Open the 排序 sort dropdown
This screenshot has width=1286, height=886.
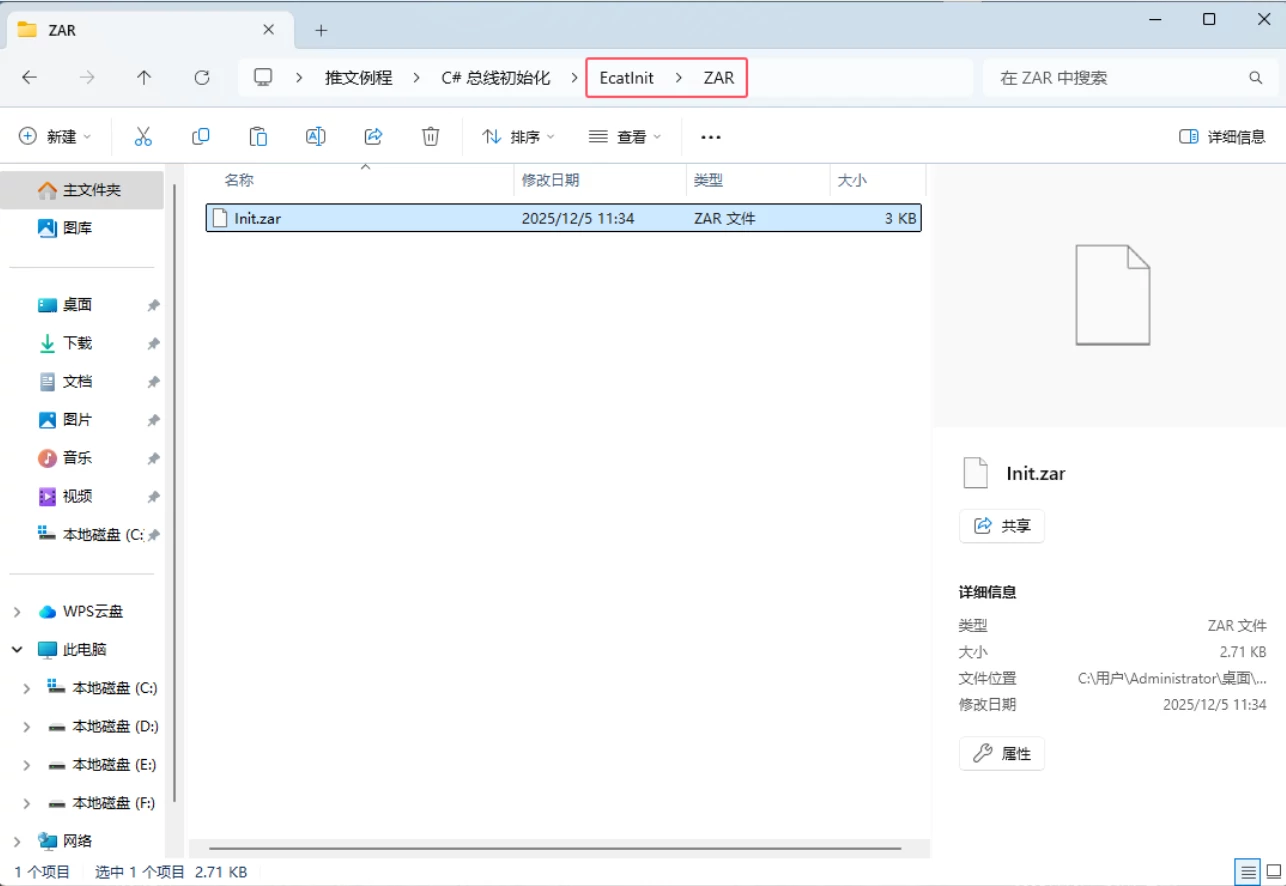coord(519,136)
